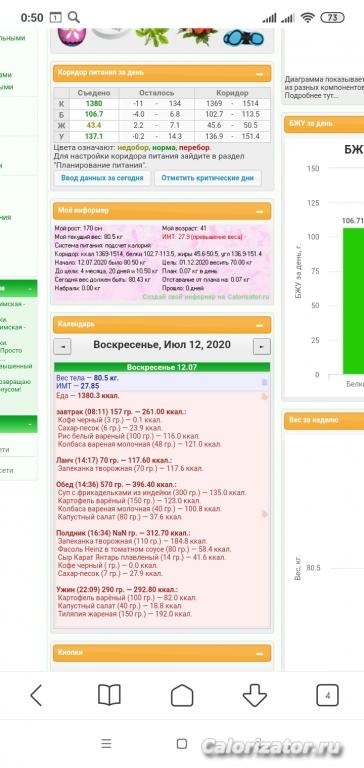This screenshot has width=364, height=768.
Task: Click the date title Воскресенье, Июл 12, 2020
Action: [x=162, y=345]
